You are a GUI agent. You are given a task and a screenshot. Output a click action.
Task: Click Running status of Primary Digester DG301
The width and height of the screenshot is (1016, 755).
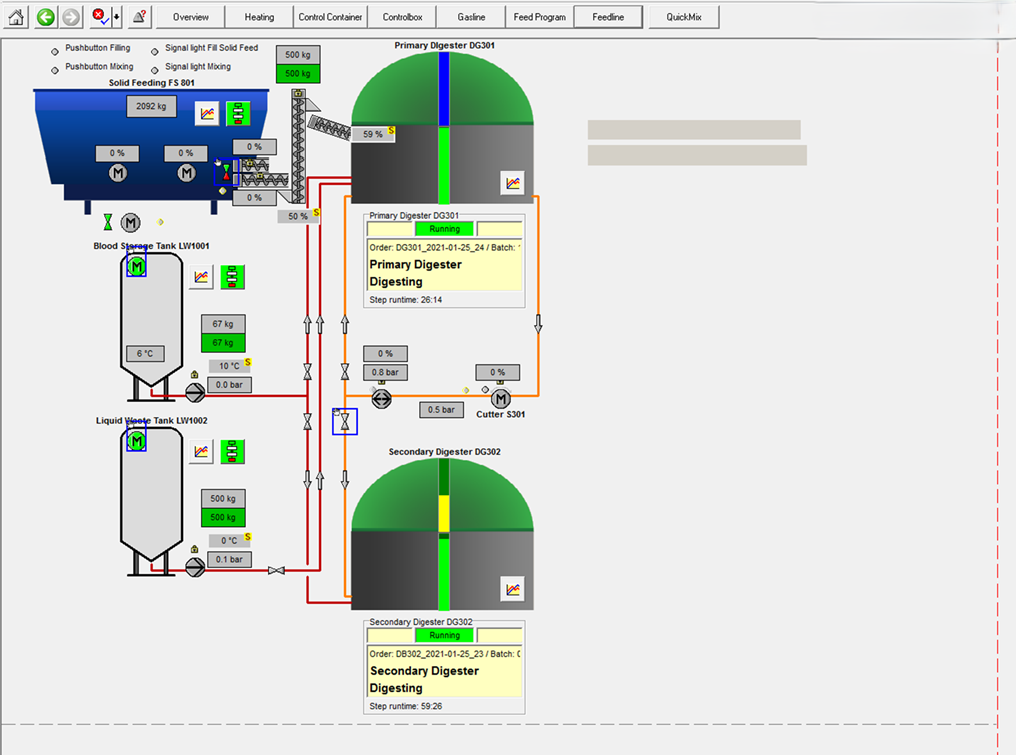tap(444, 229)
